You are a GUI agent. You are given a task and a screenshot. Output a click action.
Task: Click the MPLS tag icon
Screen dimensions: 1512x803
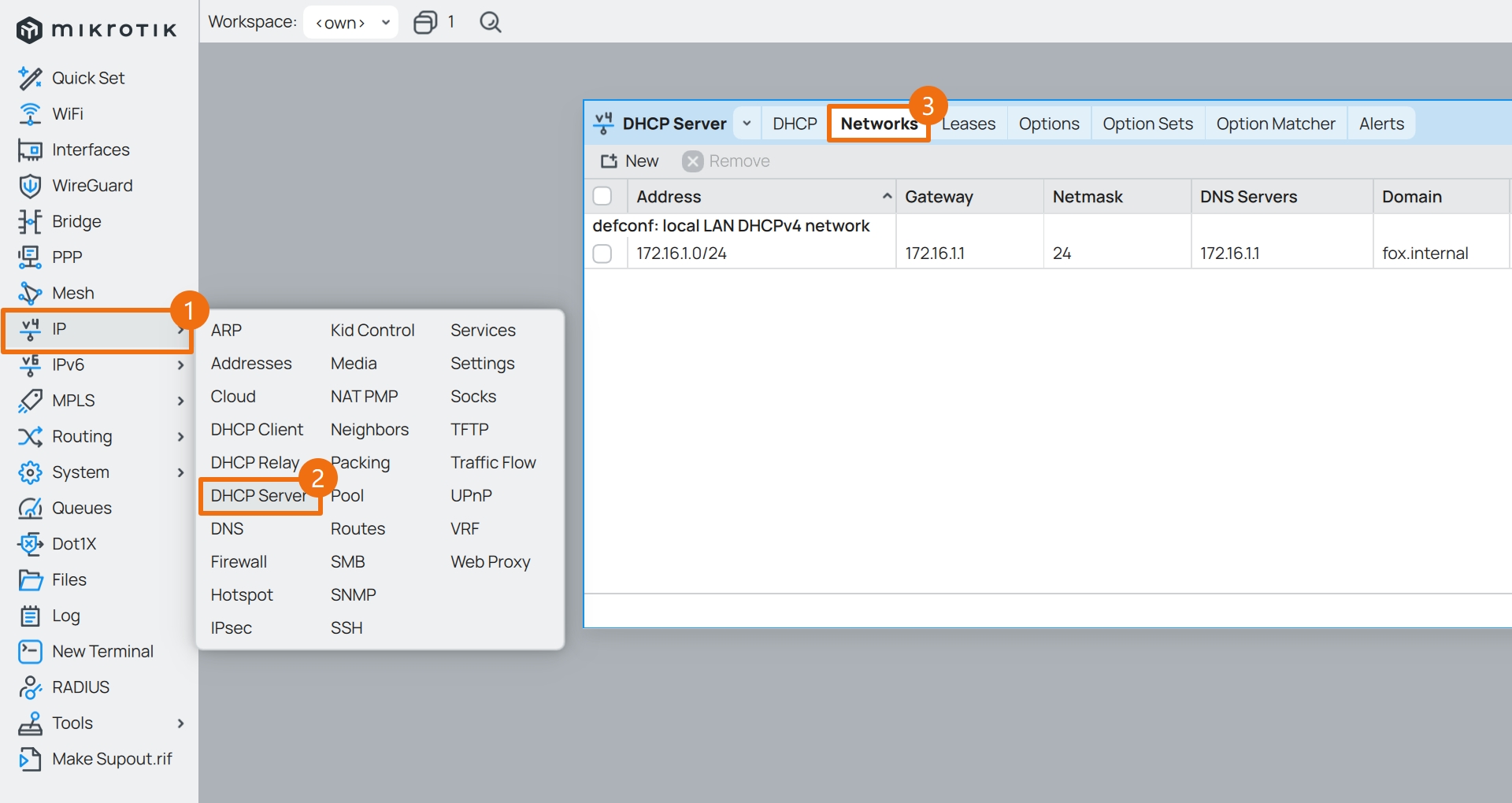point(30,401)
